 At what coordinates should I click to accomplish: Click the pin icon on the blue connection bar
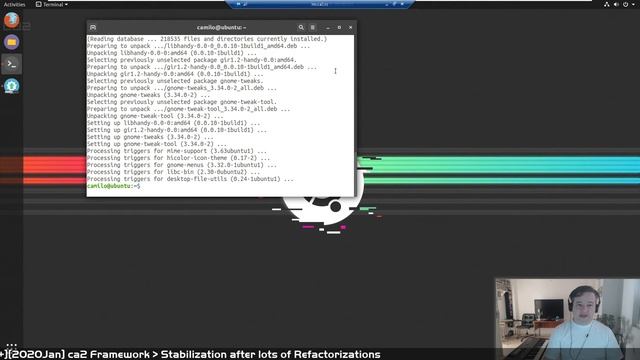pyautogui.click(x=238, y=4)
